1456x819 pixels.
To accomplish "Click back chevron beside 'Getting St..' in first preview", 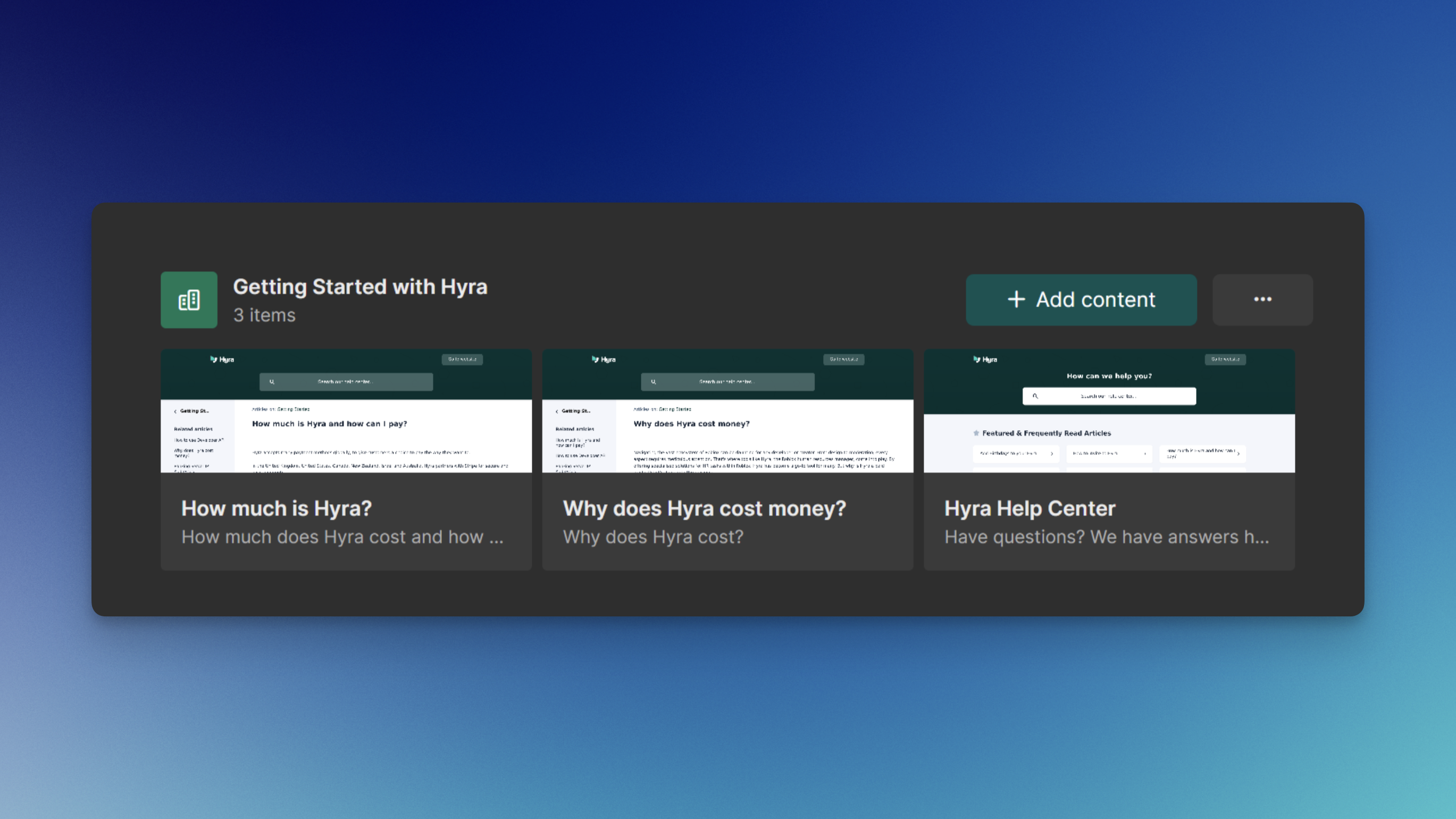I will (x=175, y=412).
